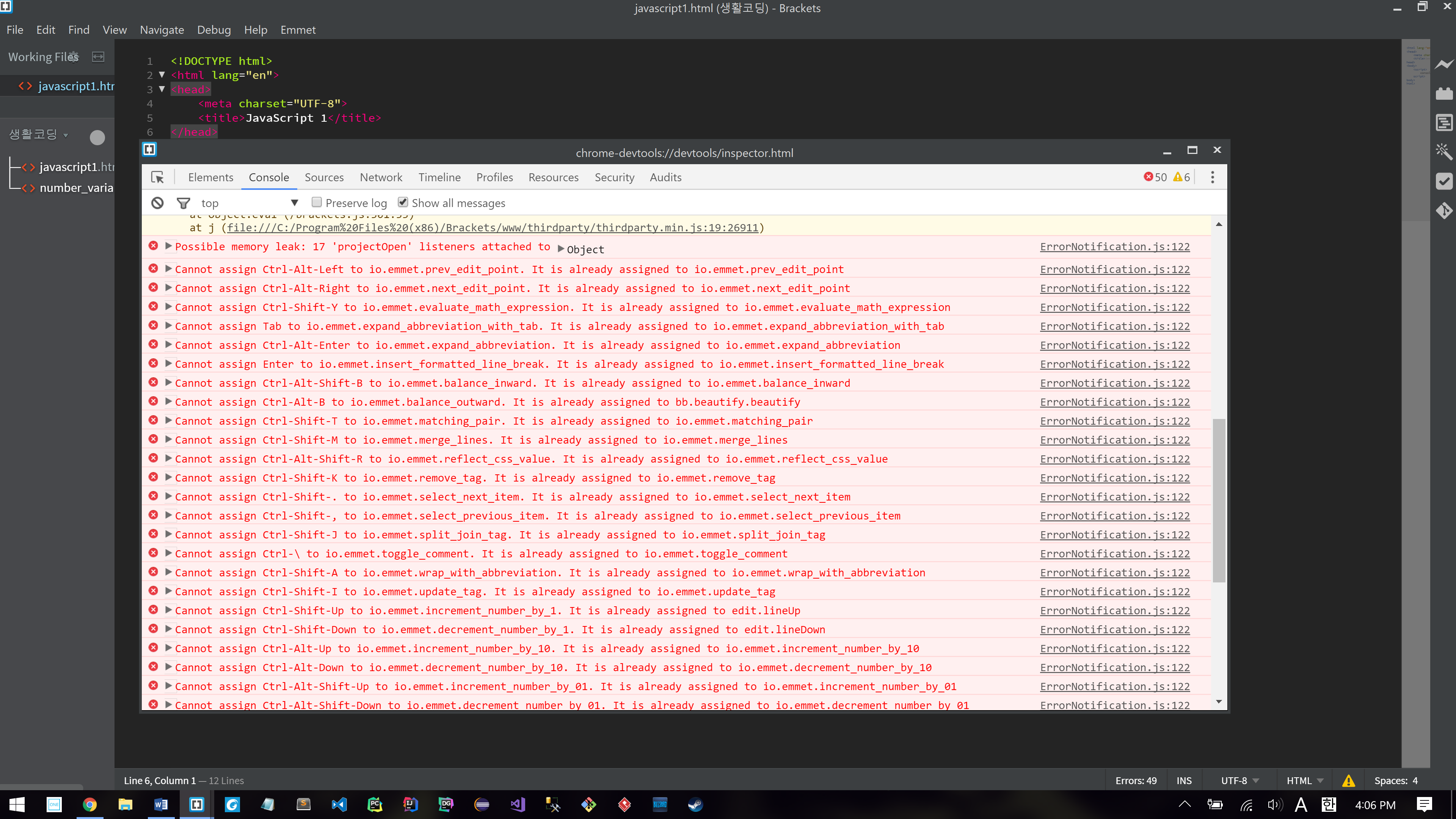Switch to the Network tab in DevTools
This screenshot has height=819, width=1456.
381,177
